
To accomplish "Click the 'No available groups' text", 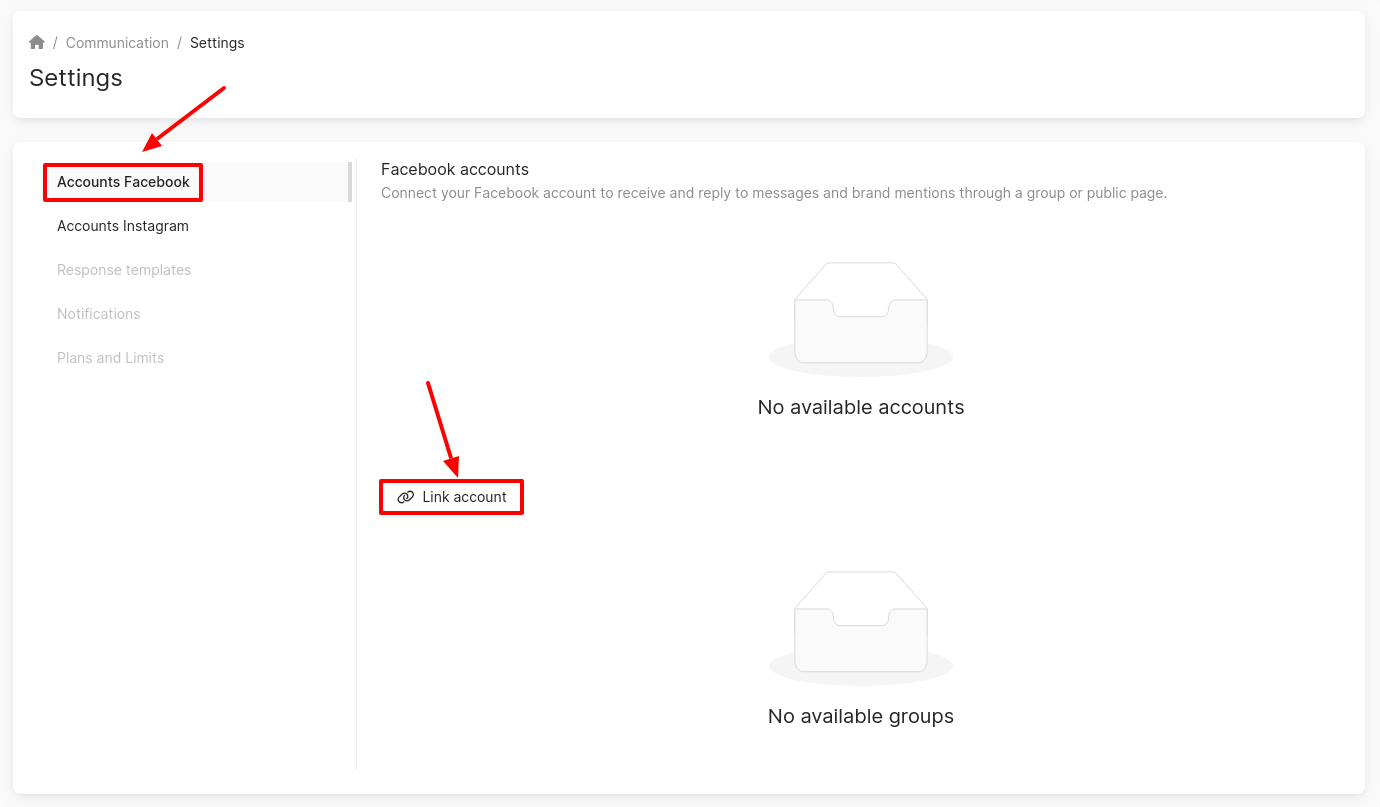I will (x=861, y=716).
